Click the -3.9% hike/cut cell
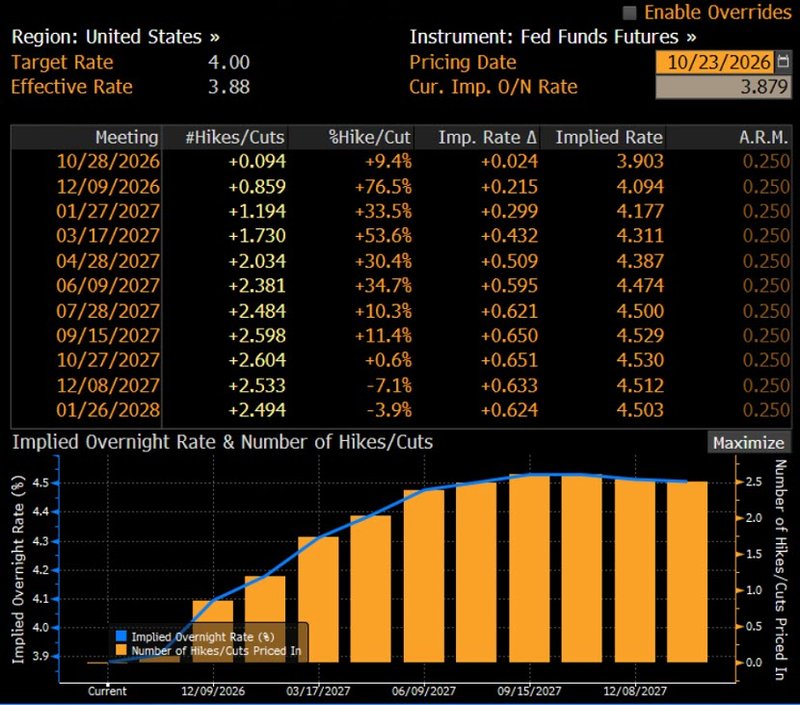 point(389,410)
